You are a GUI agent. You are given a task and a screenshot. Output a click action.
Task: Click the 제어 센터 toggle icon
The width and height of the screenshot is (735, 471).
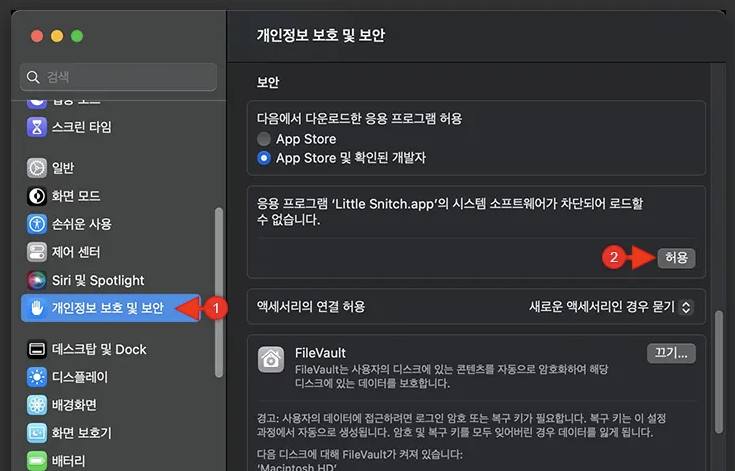[37, 252]
